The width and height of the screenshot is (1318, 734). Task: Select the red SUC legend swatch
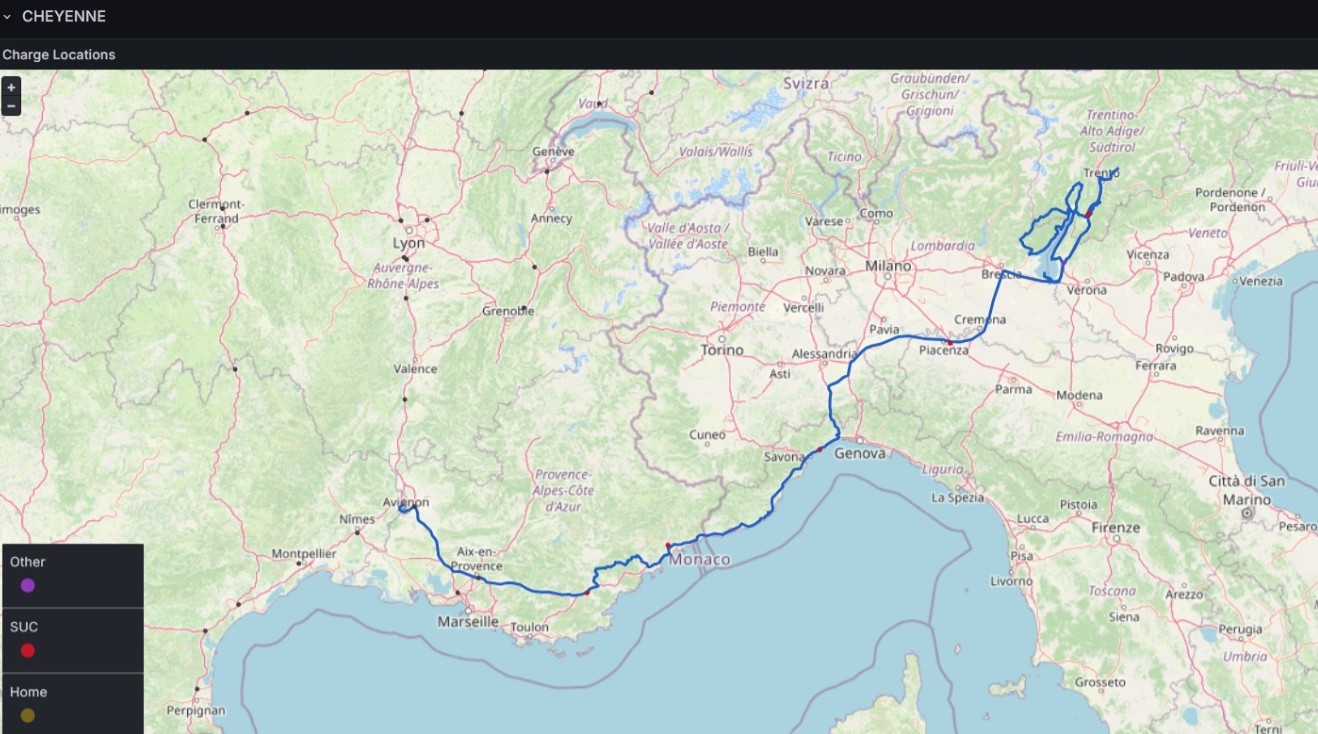coord(28,651)
